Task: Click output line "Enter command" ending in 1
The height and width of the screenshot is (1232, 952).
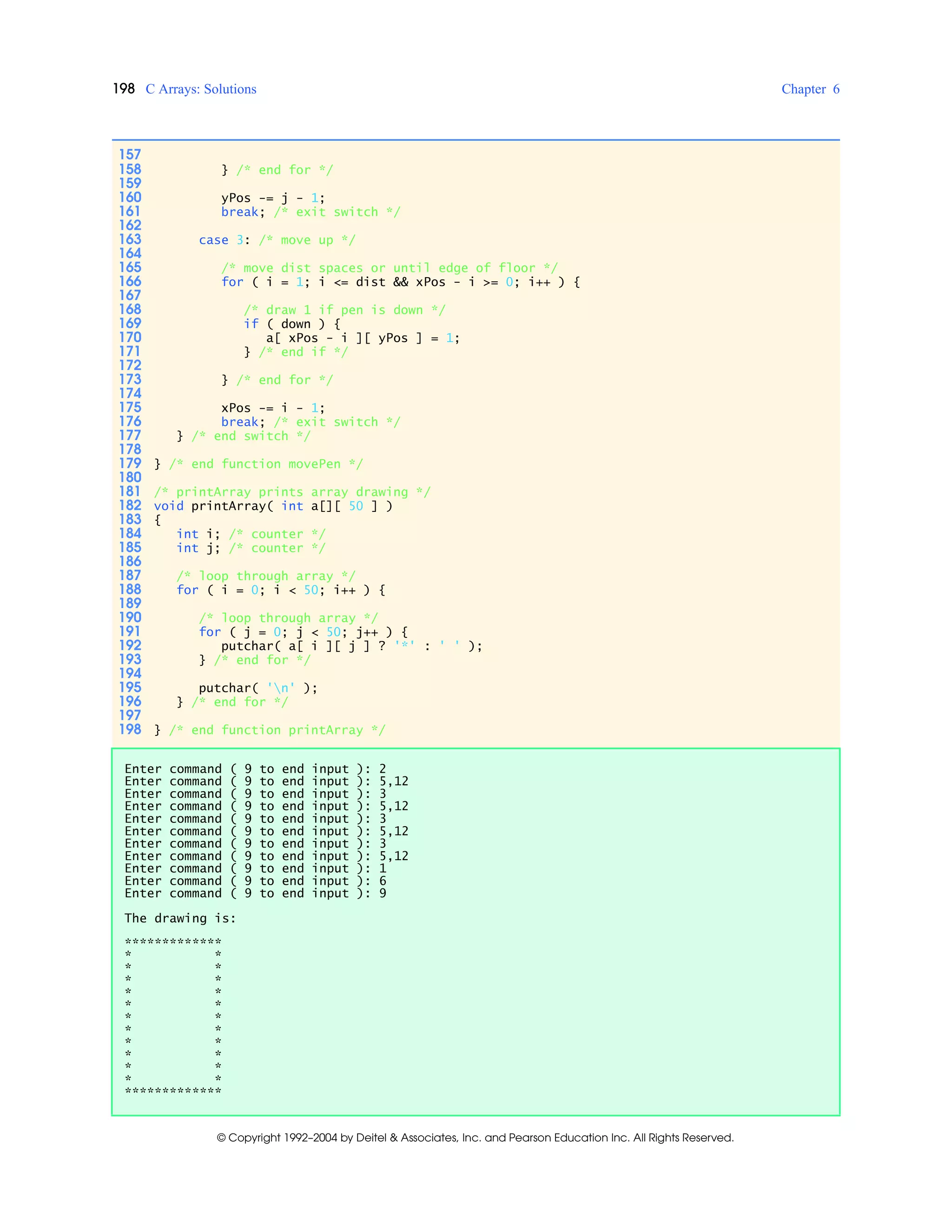Action: coord(256,869)
